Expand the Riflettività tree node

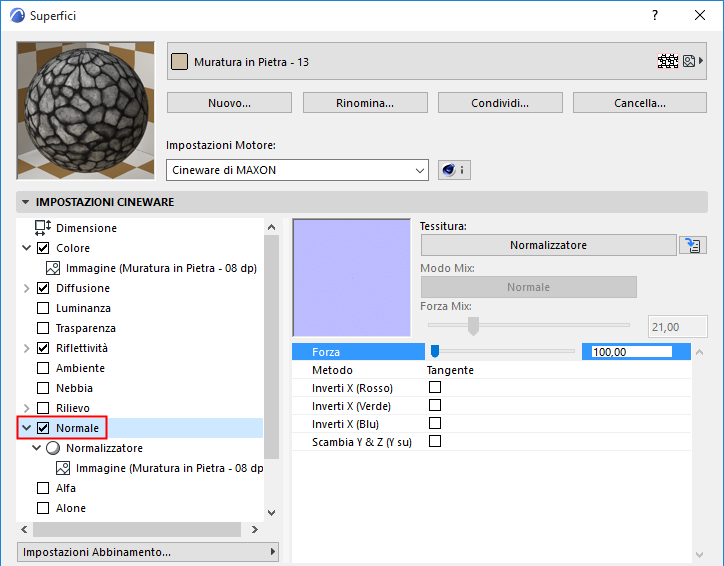click(27, 348)
